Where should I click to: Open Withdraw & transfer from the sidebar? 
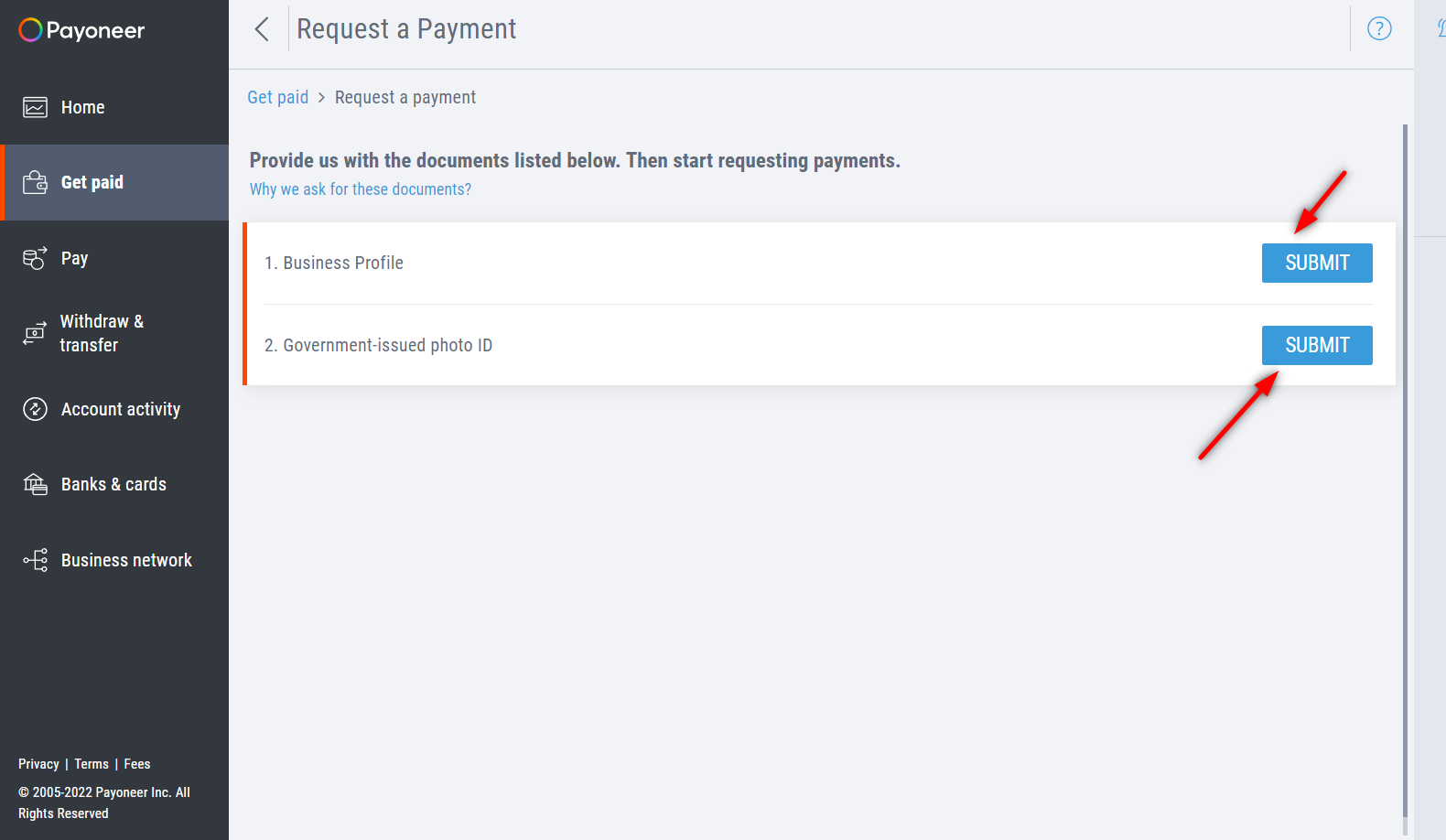pos(35,333)
